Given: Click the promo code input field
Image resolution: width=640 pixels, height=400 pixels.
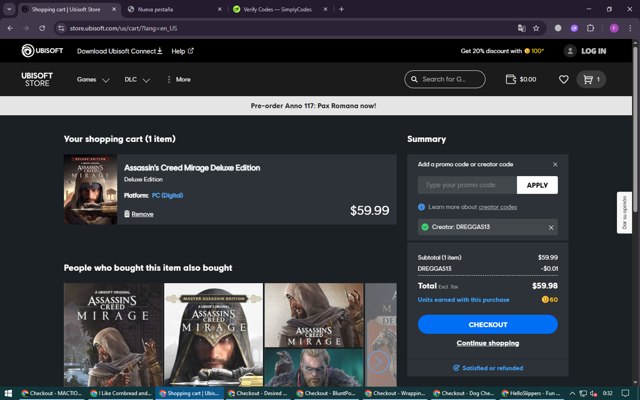Looking at the screenshot, I should 467,185.
